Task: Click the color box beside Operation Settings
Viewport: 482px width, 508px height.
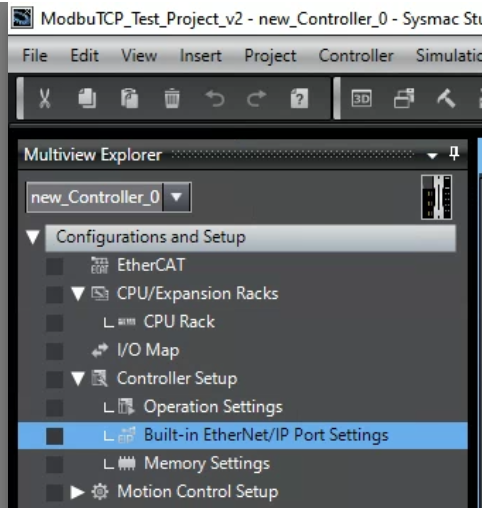Action: pyautogui.click(x=54, y=407)
